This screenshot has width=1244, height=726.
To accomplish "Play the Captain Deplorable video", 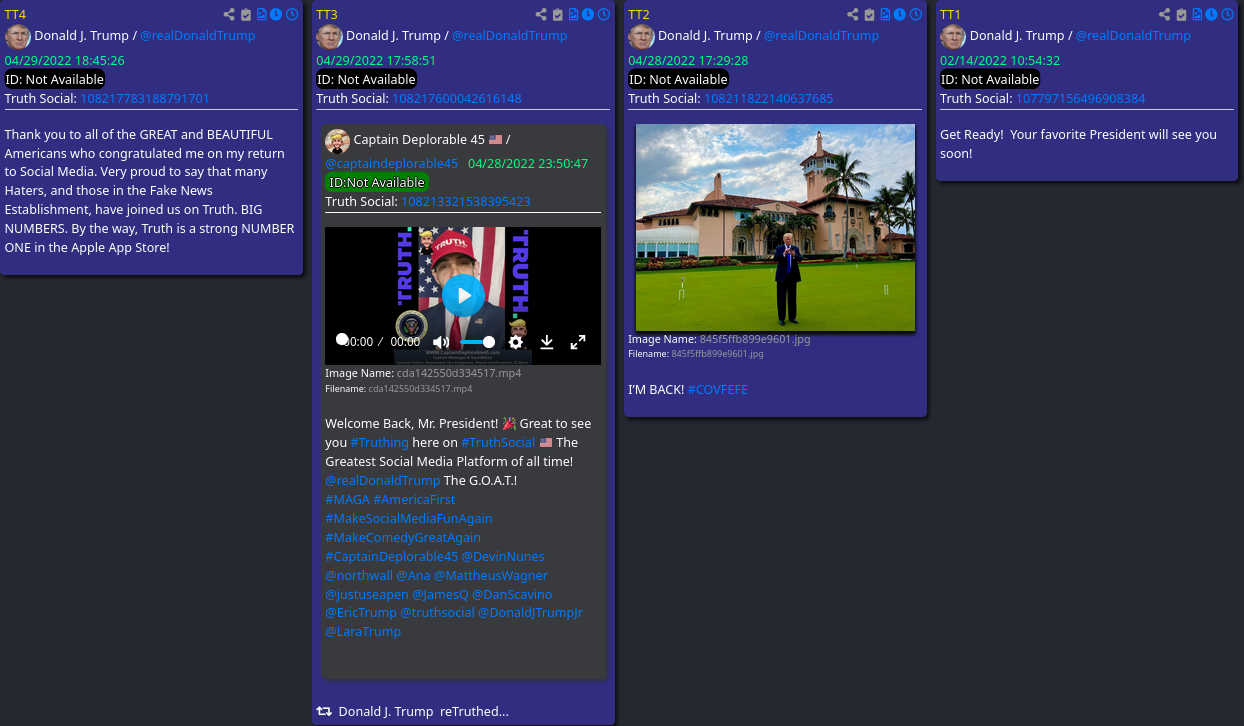I will click(x=463, y=295).
